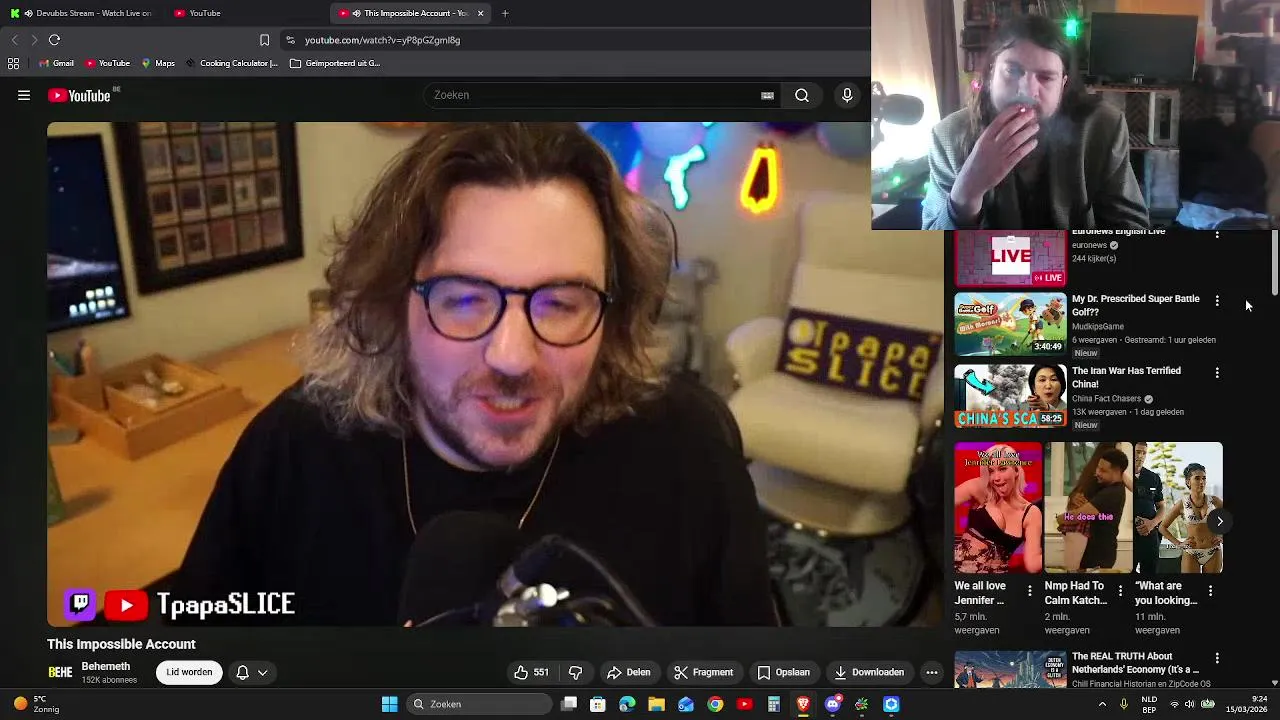Reload the page in the browser
The width and height of the screenshot is (1280, 720).
(x=55, y=40)
